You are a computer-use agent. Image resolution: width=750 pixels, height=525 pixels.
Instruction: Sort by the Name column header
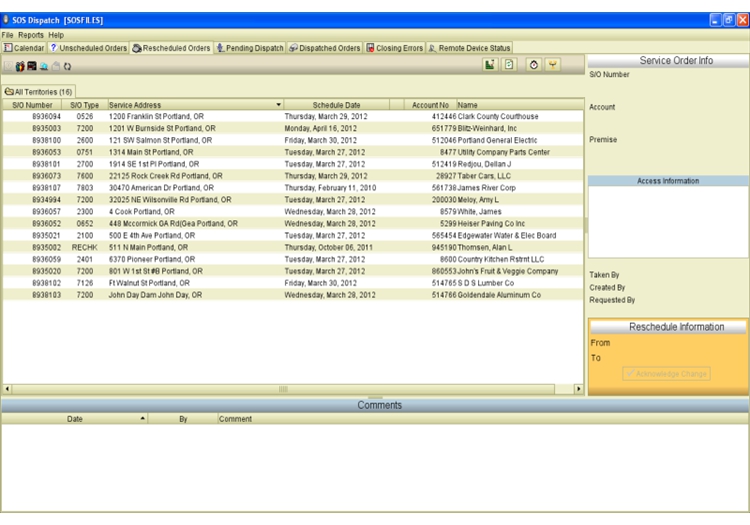(520, 105)
